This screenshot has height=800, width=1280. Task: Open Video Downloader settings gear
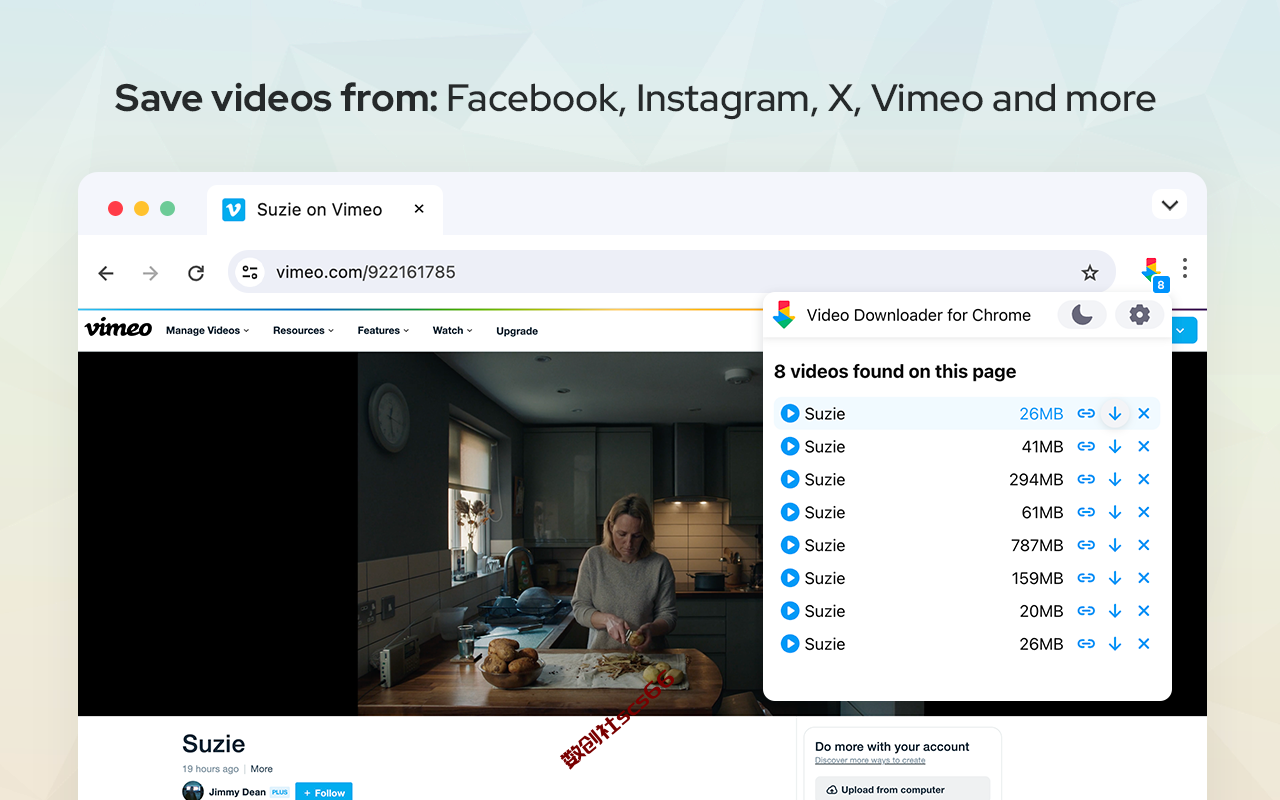pos(1139,315)
